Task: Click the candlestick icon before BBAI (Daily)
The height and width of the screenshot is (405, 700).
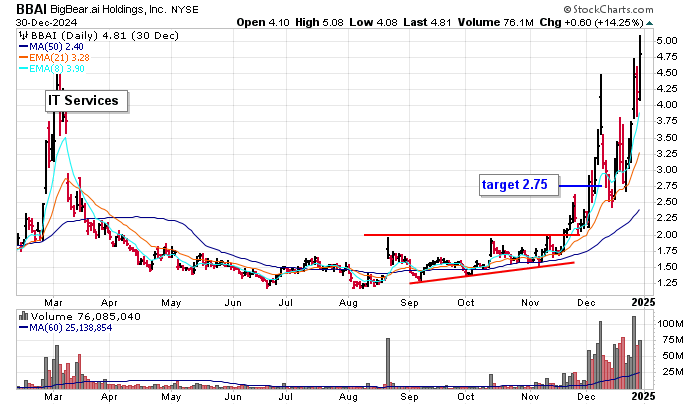Action: [x=24, y=36]
